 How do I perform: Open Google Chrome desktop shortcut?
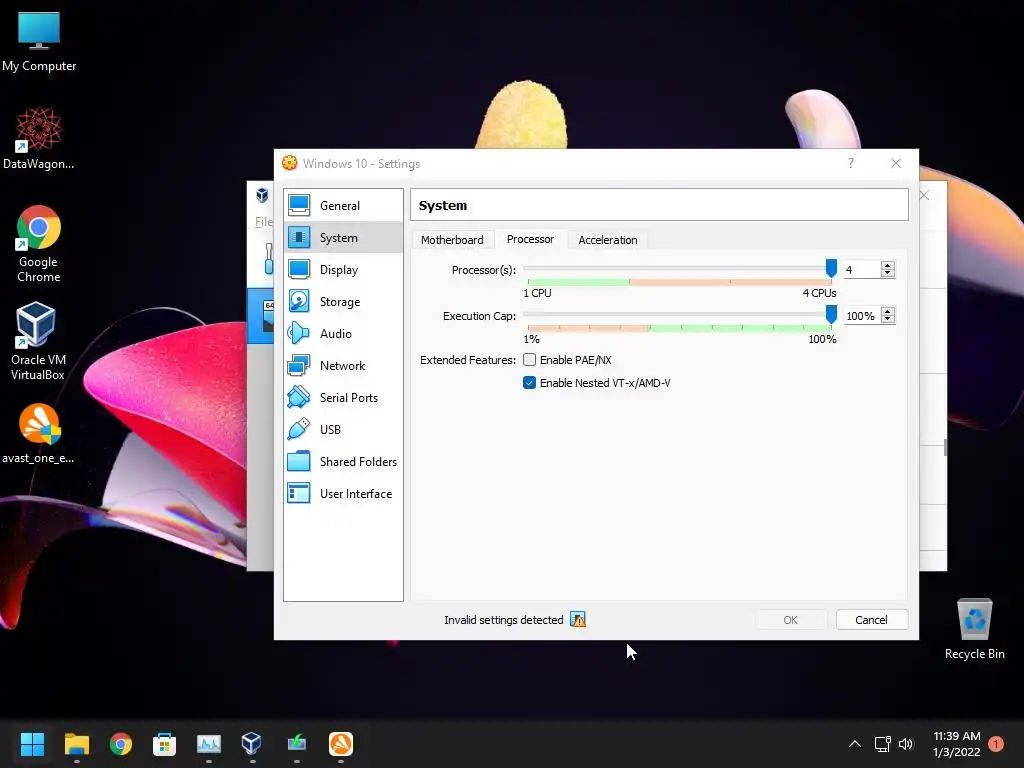click(x=39, y=244)
